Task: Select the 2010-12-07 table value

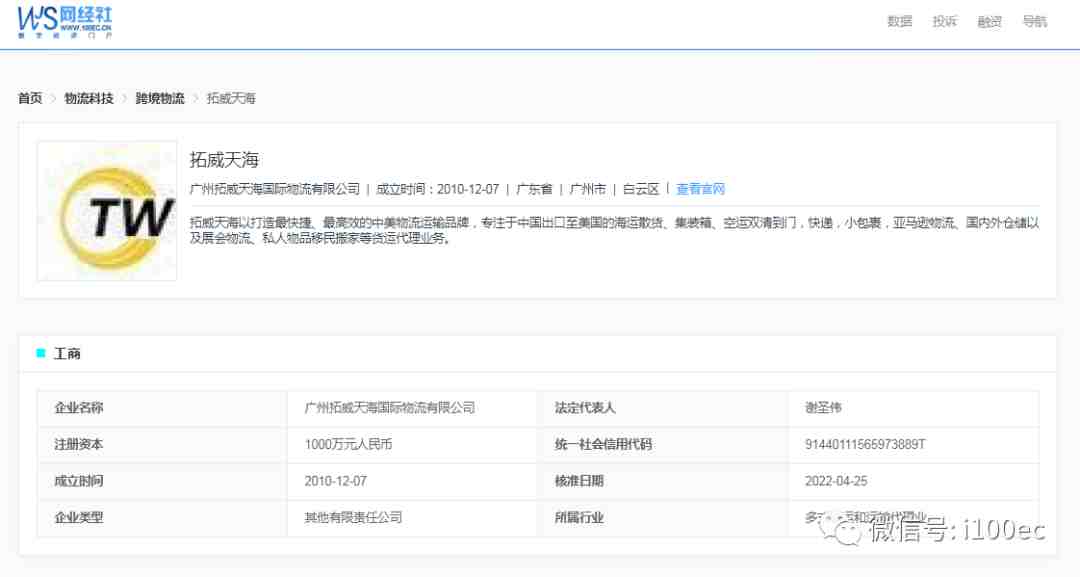Action: [x=412, y=481]
